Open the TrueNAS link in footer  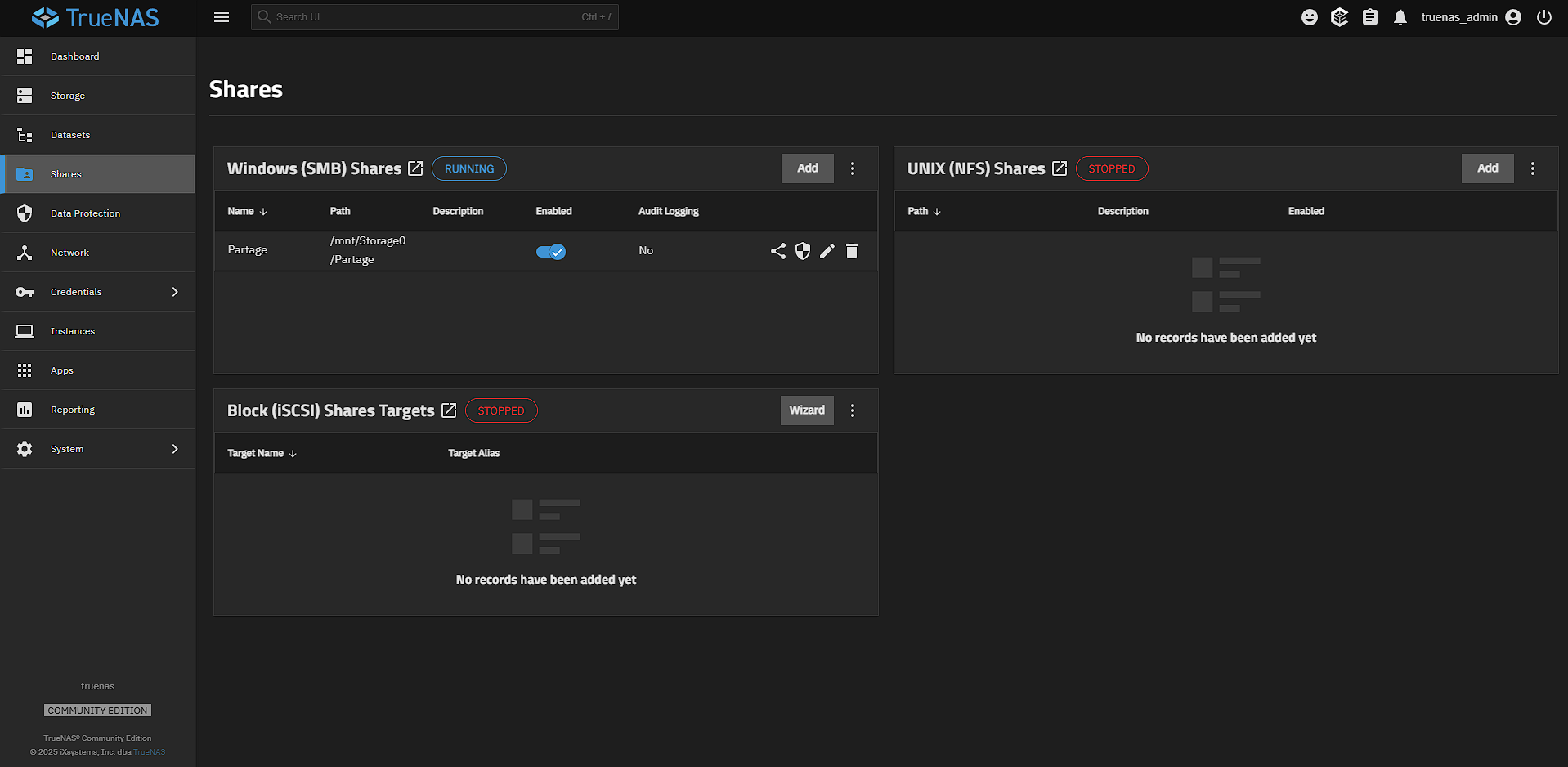(x=150, y=752)
